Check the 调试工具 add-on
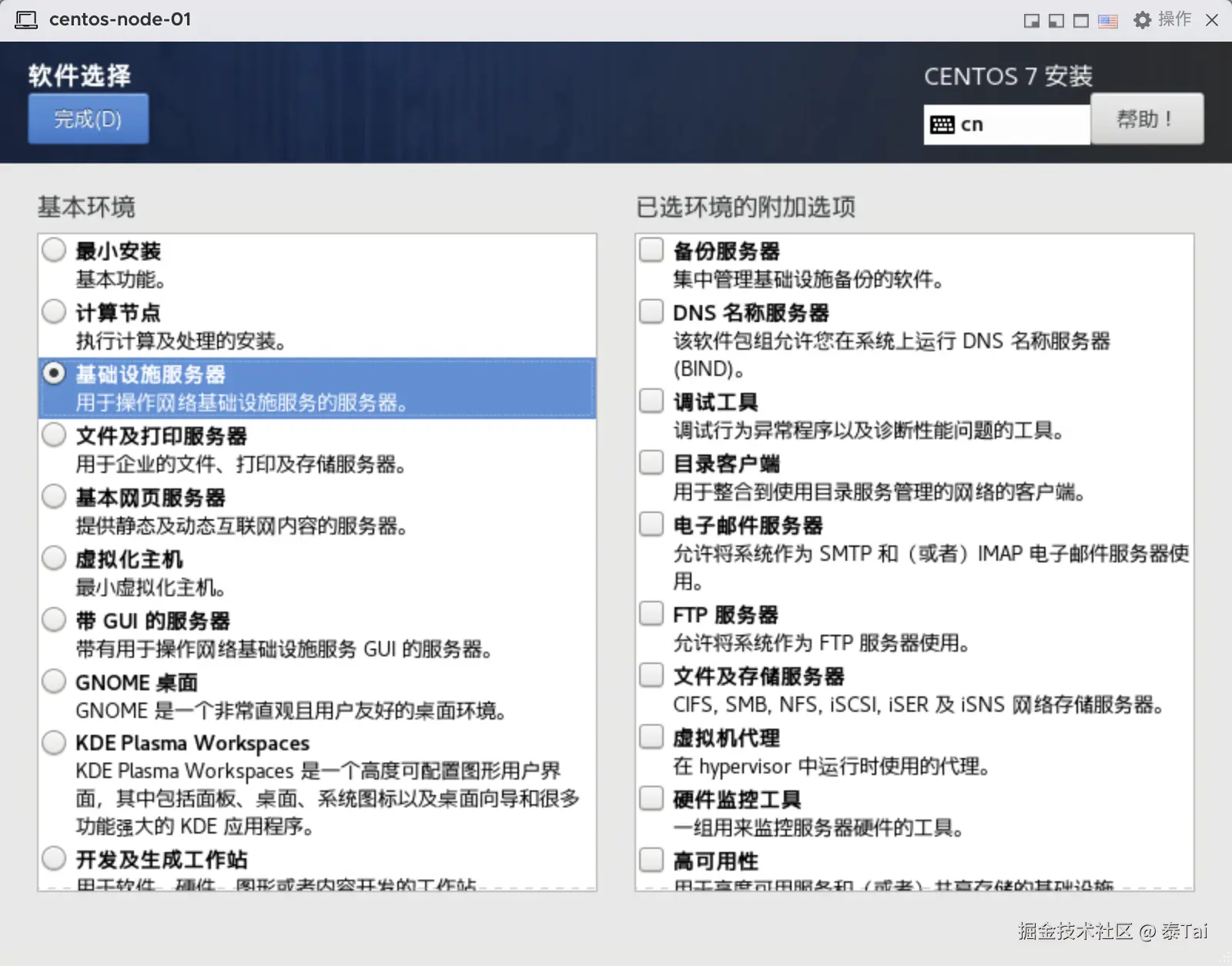This screenshot has height=966, width=1232. [651, 401]
